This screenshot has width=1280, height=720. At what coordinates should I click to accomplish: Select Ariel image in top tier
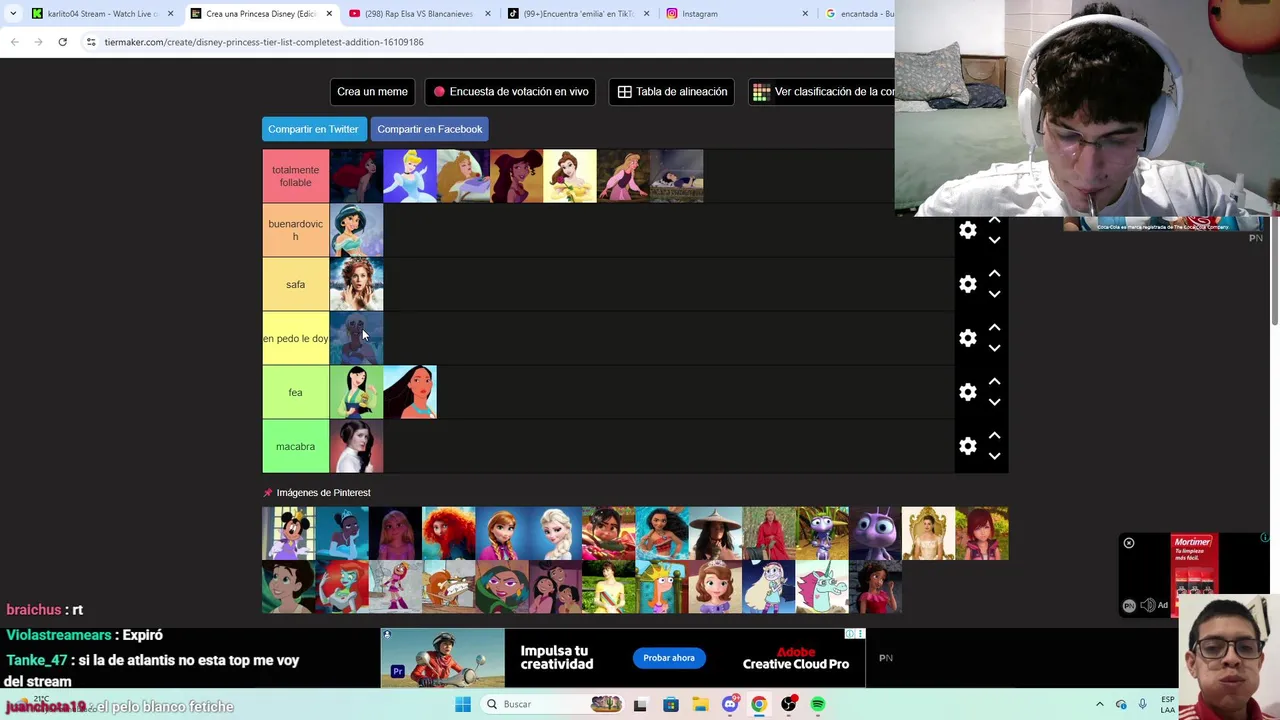(x=356, y=176)
